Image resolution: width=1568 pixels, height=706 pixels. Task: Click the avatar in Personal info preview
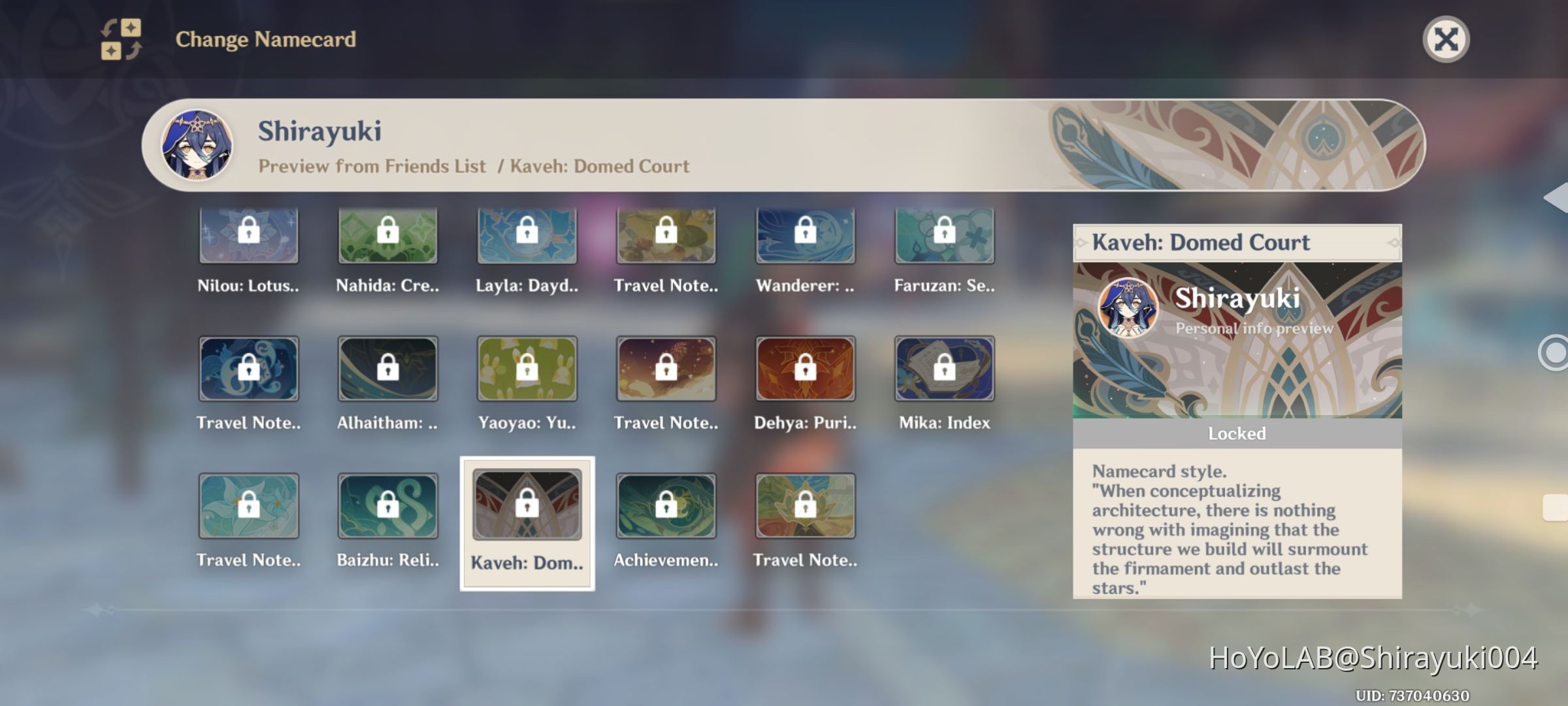click(1127, 309)
